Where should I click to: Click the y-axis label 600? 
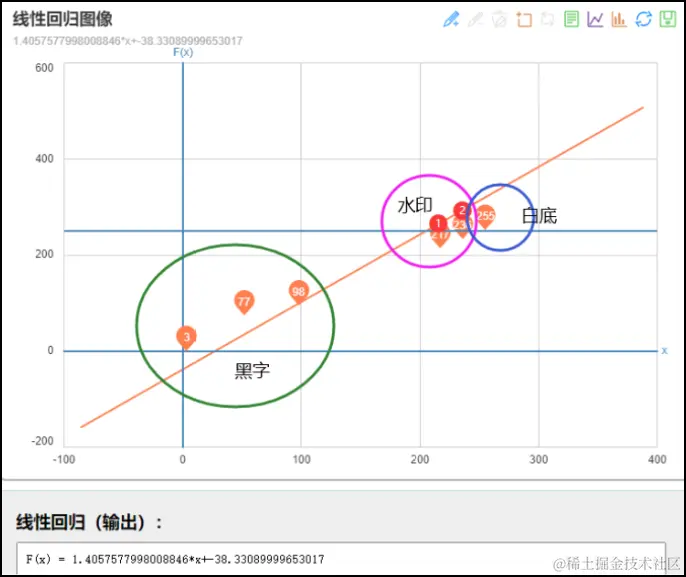[44, 68]
